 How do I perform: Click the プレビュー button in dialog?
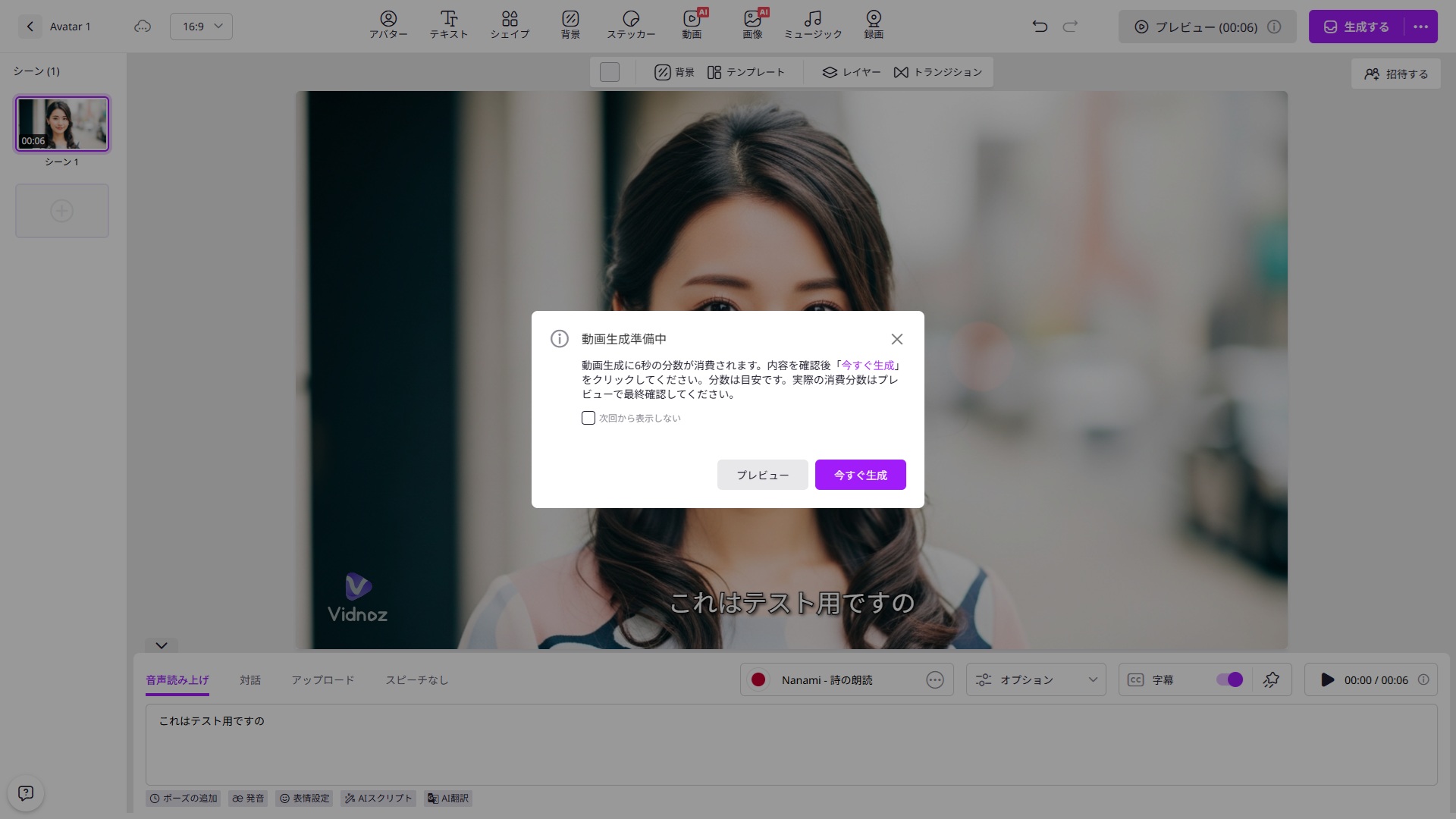(762, 475)
